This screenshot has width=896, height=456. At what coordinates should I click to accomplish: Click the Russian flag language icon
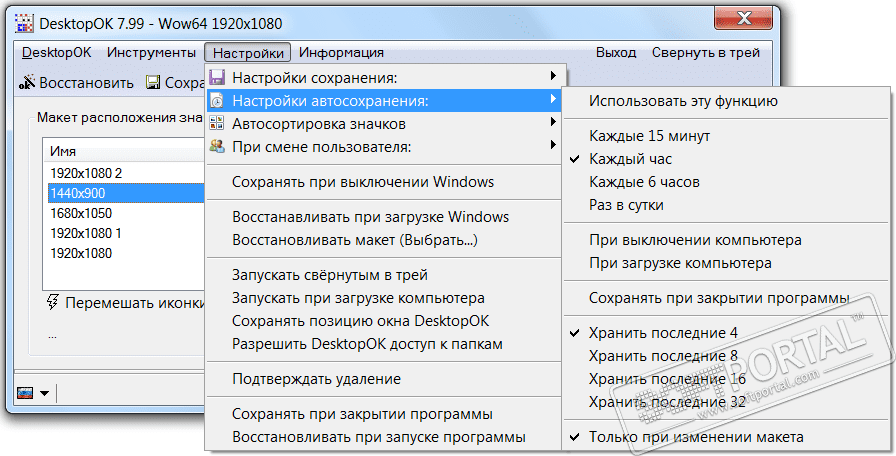pyautogui.click(x=26, y=392)
